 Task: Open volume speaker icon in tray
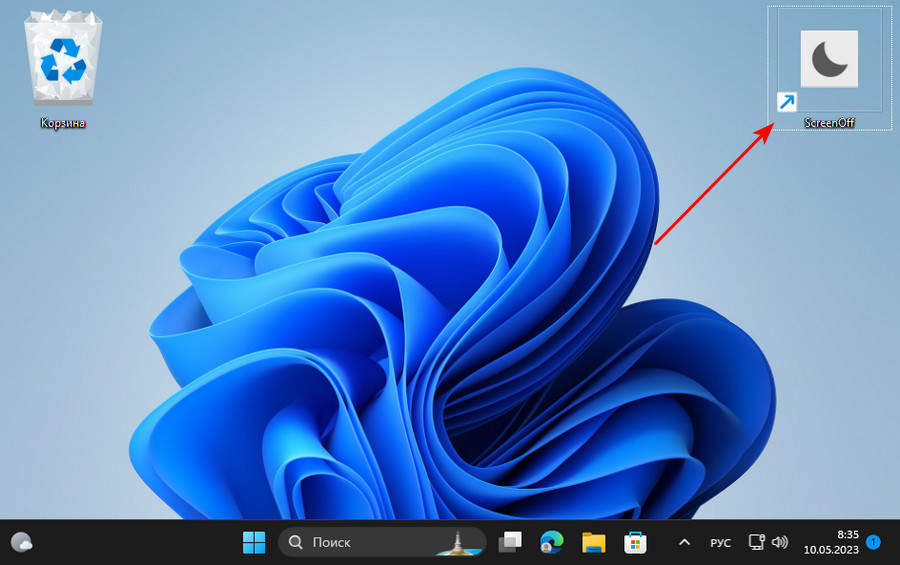coord(779,542)
